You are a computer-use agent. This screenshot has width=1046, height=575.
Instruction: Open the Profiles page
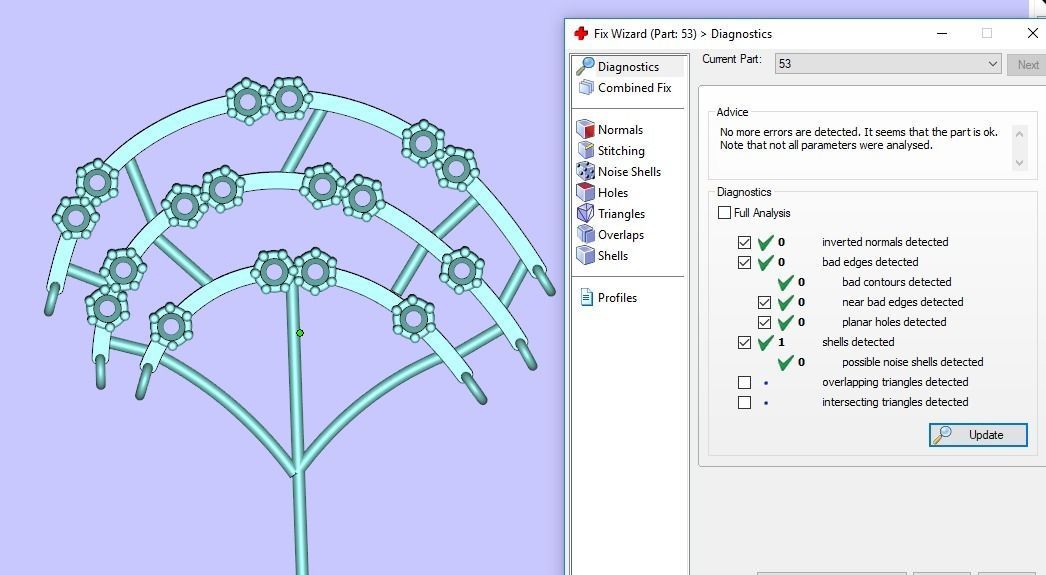pyautogui.click(x=617, y=298)
